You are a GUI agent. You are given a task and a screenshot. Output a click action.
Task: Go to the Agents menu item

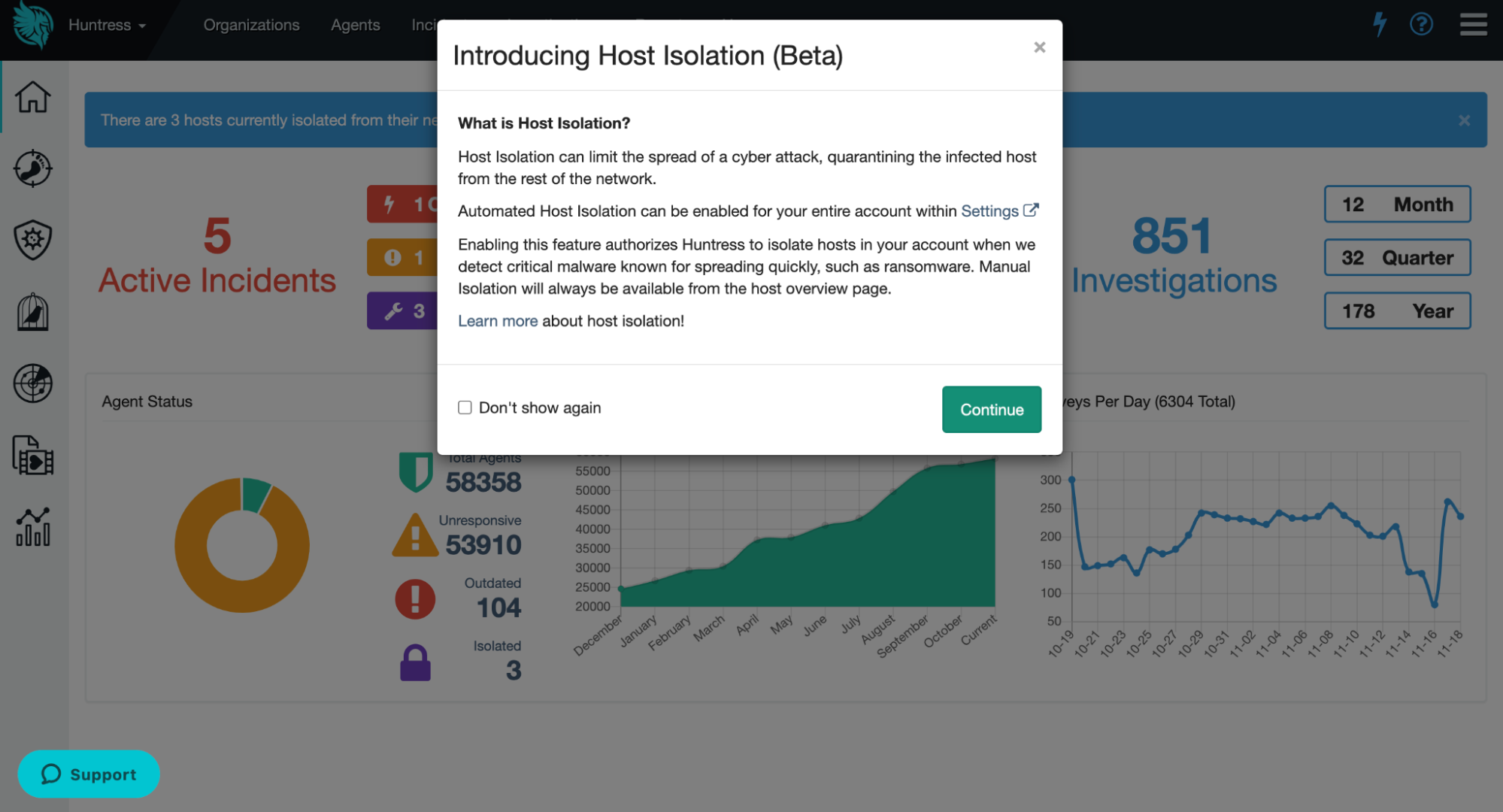point(355,25)
